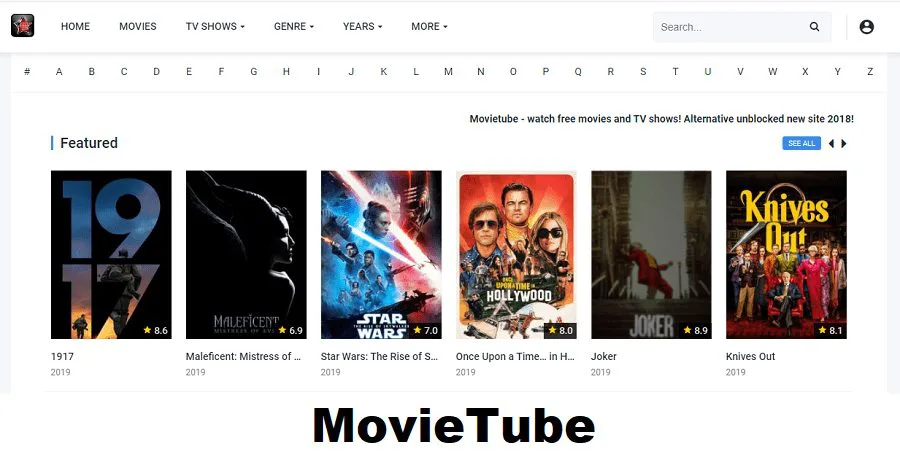This screenshot has width=900, height=458.
Task: Open Once Upon a Time in Hollywood poster
Action: (516, 254)
